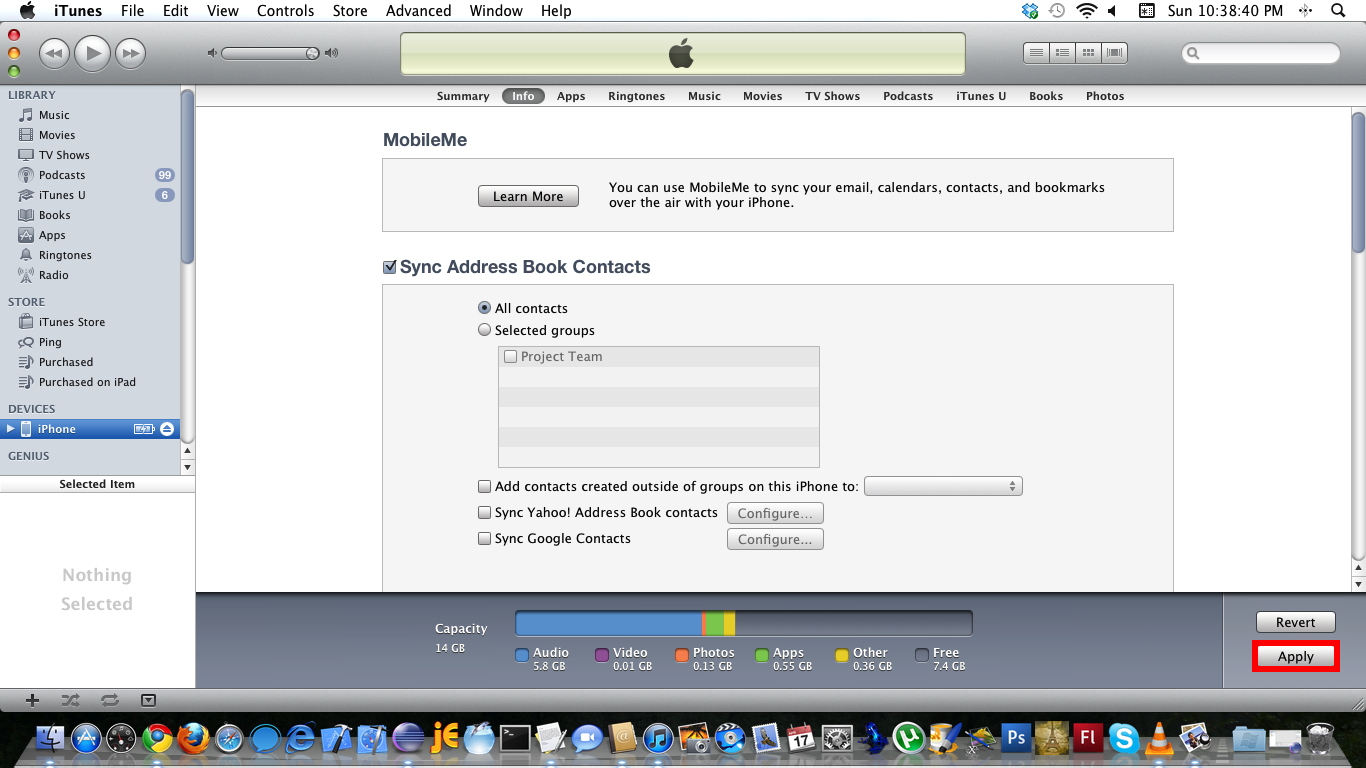Skip to next track button
Image resolution: width=1366 pixels, height=768 pixels.
(x=130, y=53)
